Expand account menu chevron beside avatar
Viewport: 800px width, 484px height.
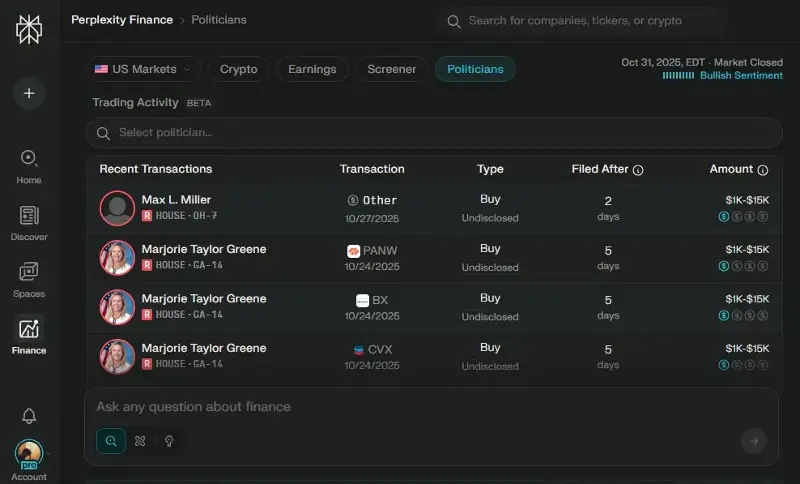pos(48,453)
